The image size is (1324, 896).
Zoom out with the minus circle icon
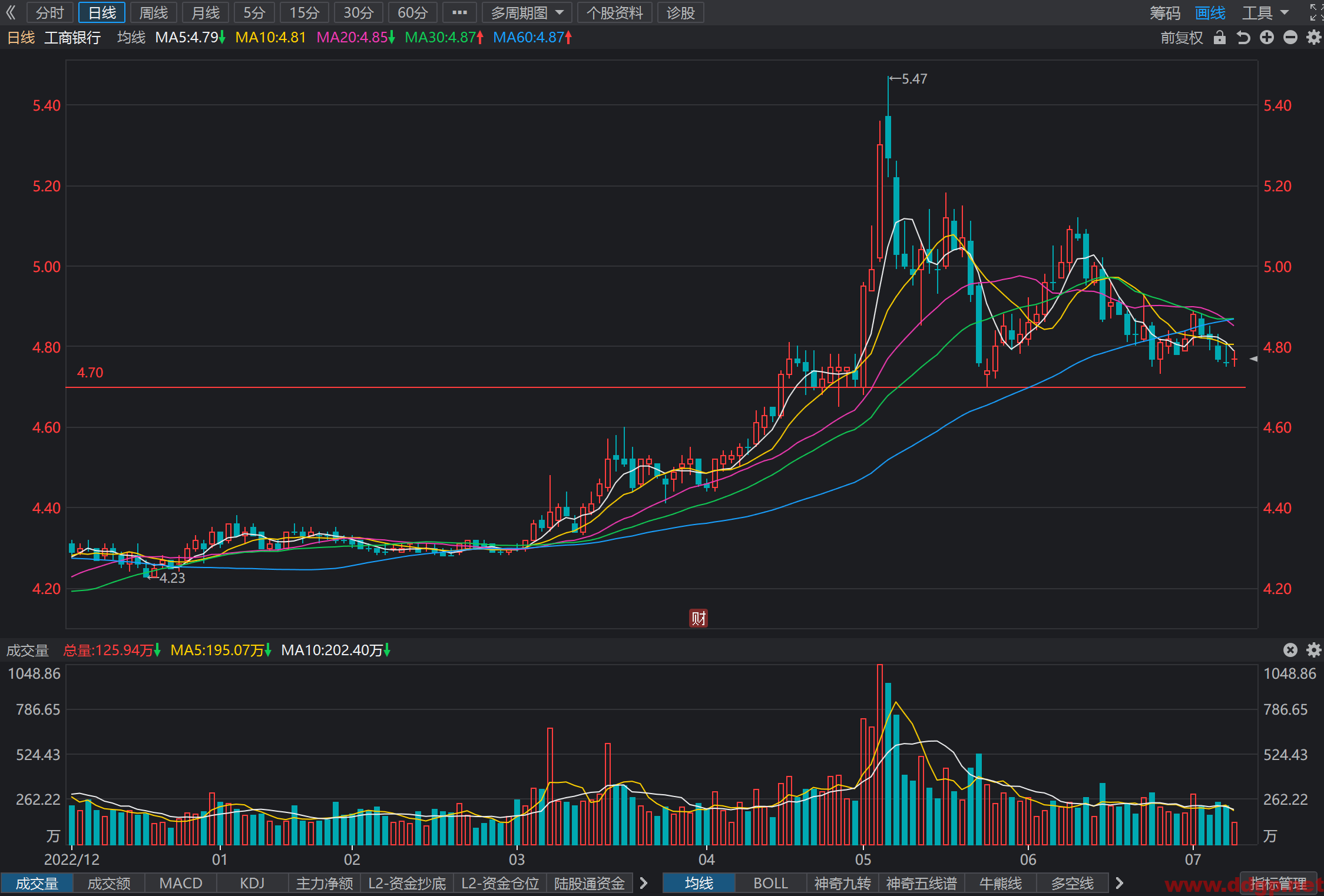[1290, 38]
